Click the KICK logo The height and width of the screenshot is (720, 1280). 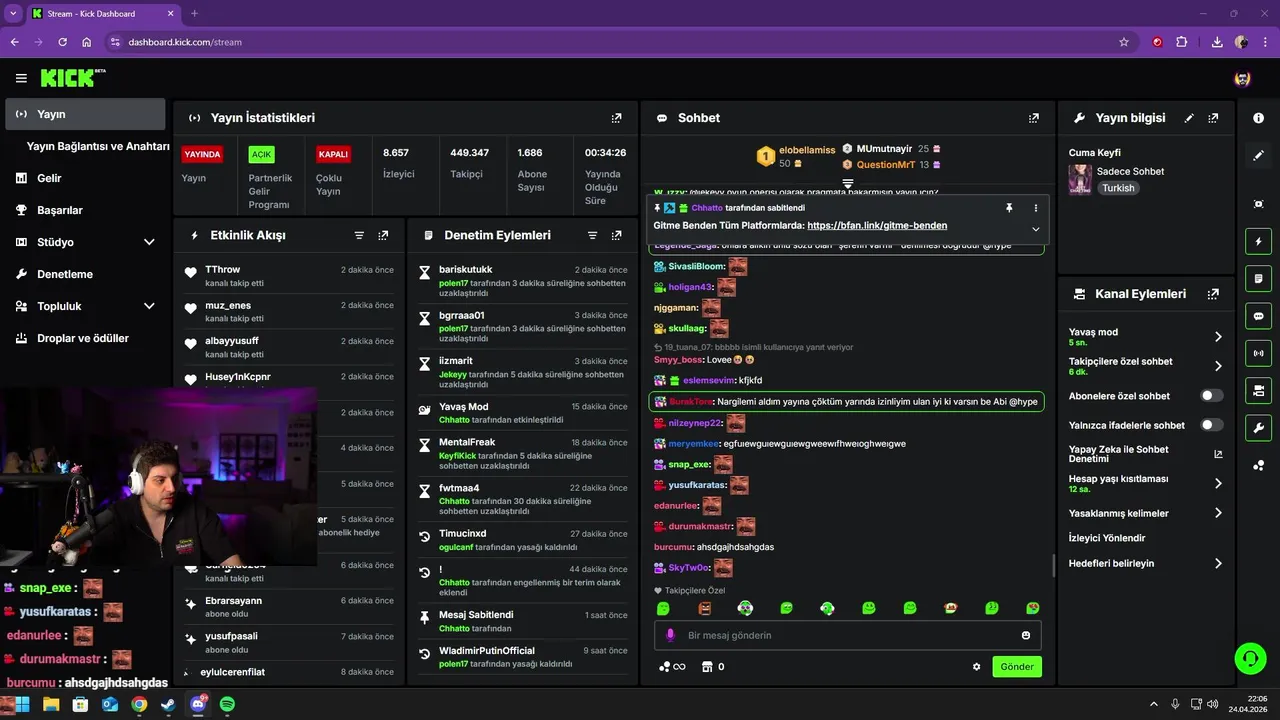[73, 78]
